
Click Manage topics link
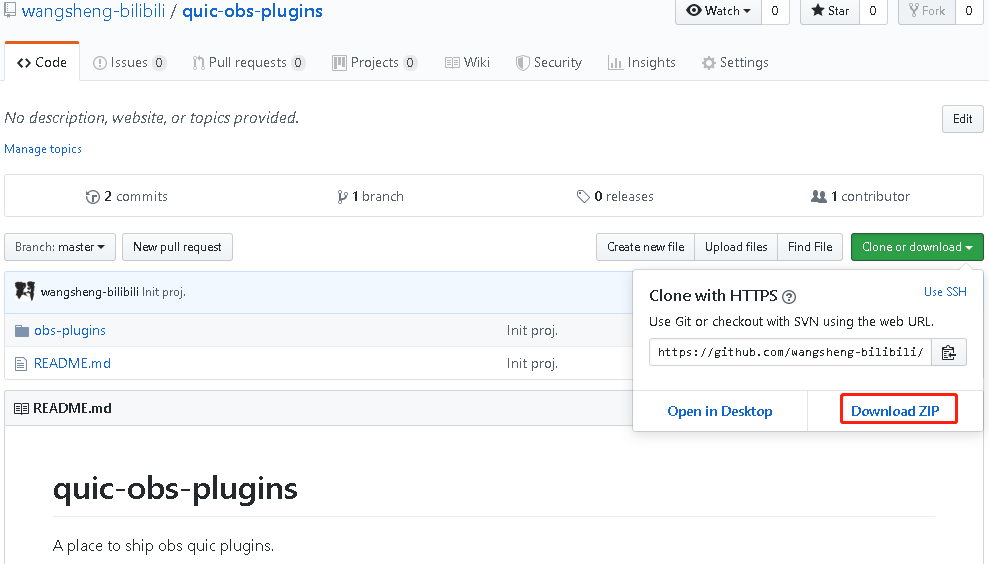(x=43, y=149)
